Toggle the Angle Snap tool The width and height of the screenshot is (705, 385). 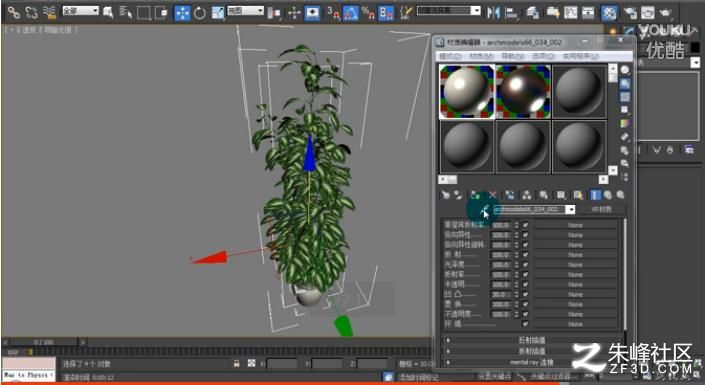pos(351,13)
